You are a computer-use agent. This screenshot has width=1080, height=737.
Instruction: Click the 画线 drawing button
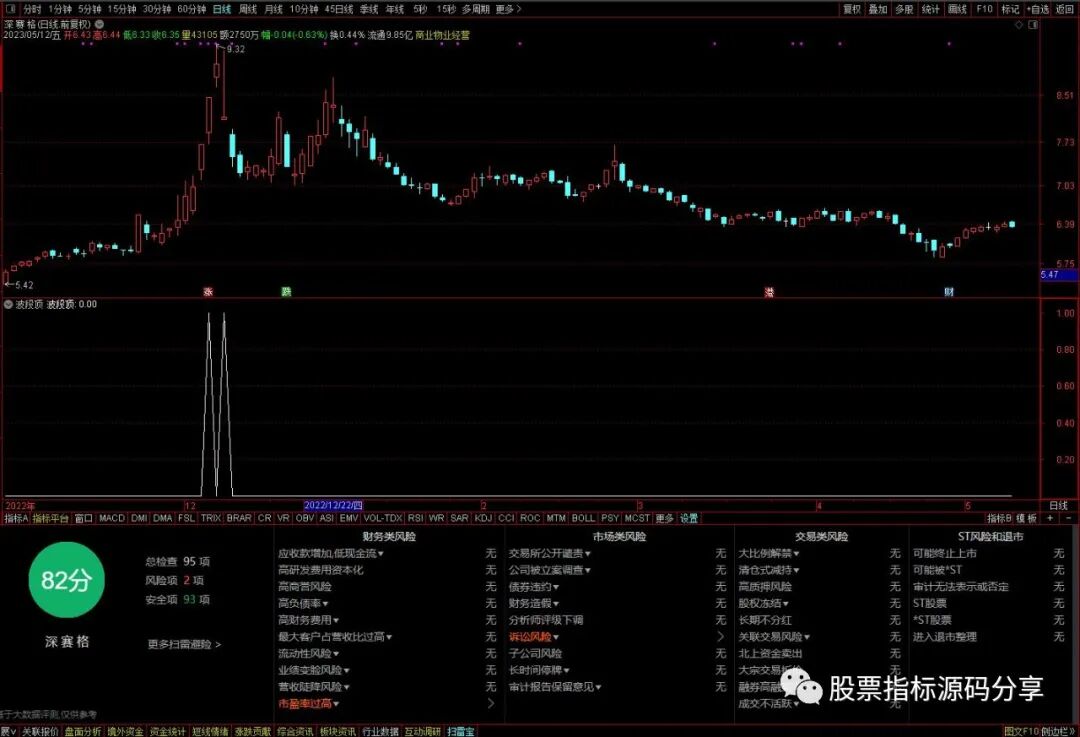tap(957, 9)
